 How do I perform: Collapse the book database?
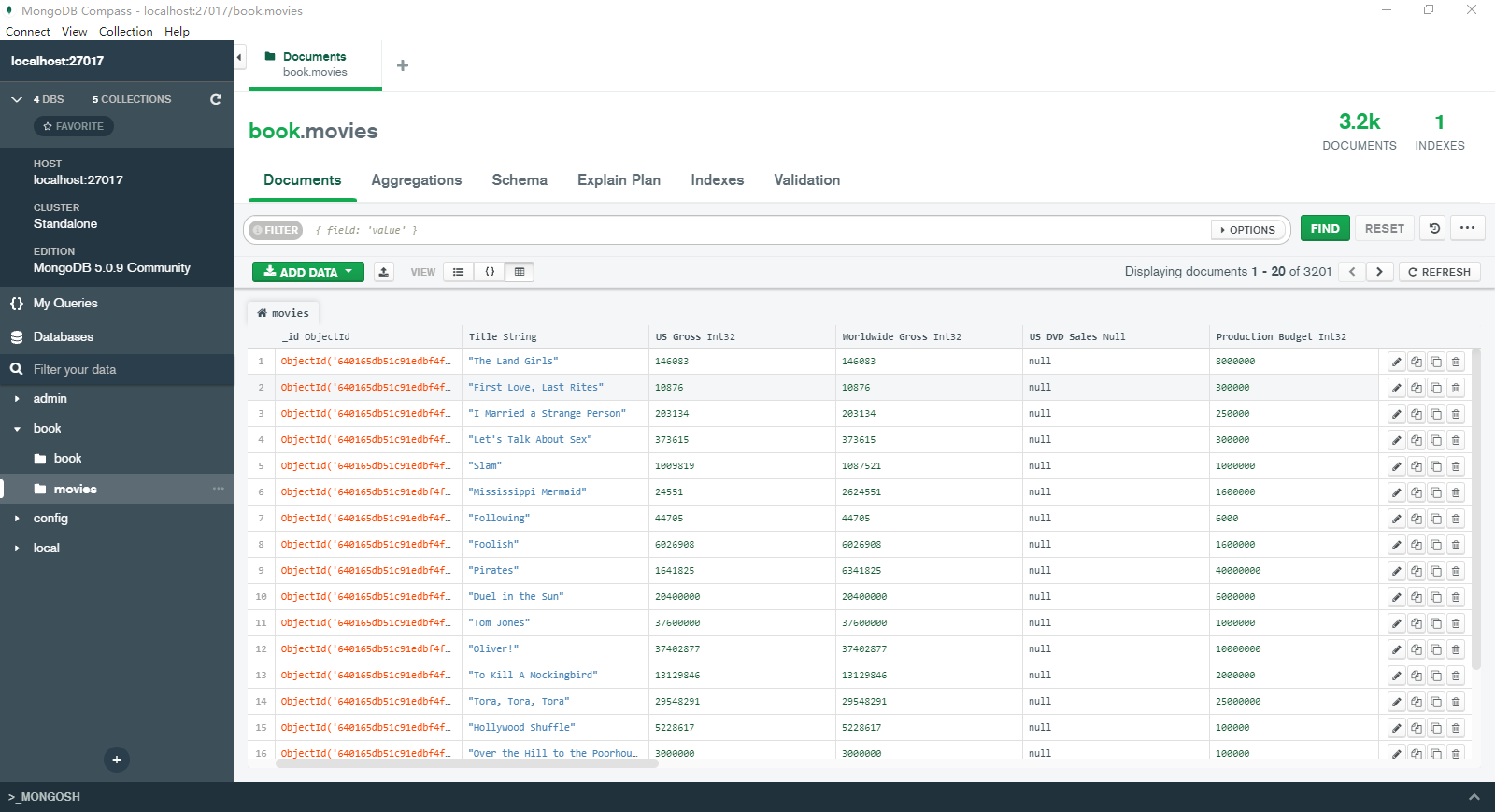pos(17,429)
